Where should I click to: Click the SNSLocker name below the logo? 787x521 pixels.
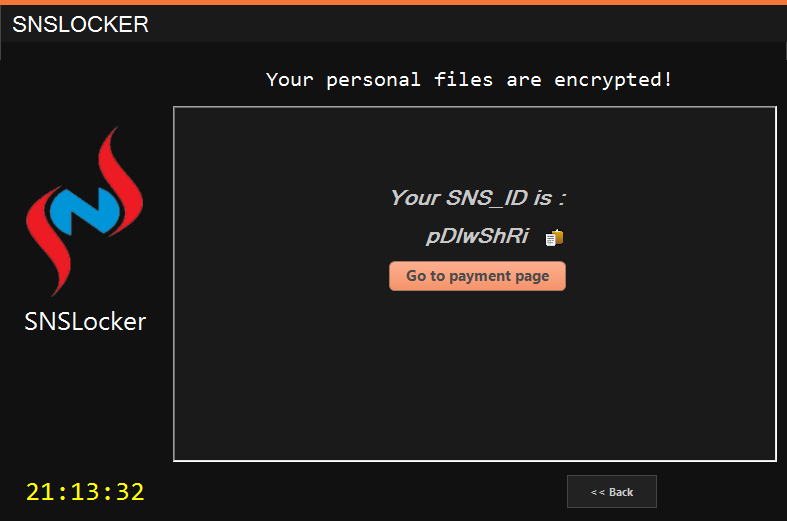click(x=85, y=321)
